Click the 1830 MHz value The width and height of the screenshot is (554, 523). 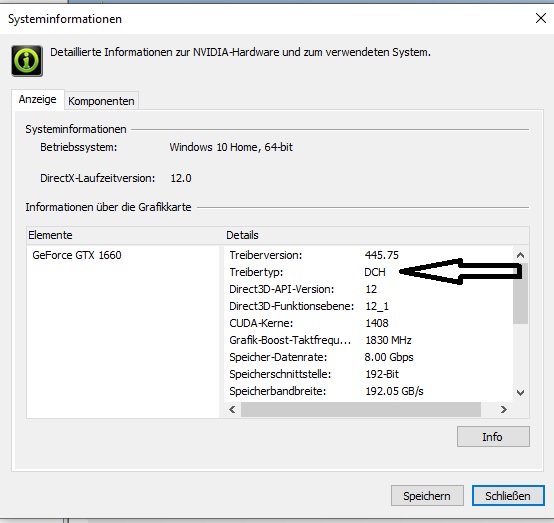point(388,340)
